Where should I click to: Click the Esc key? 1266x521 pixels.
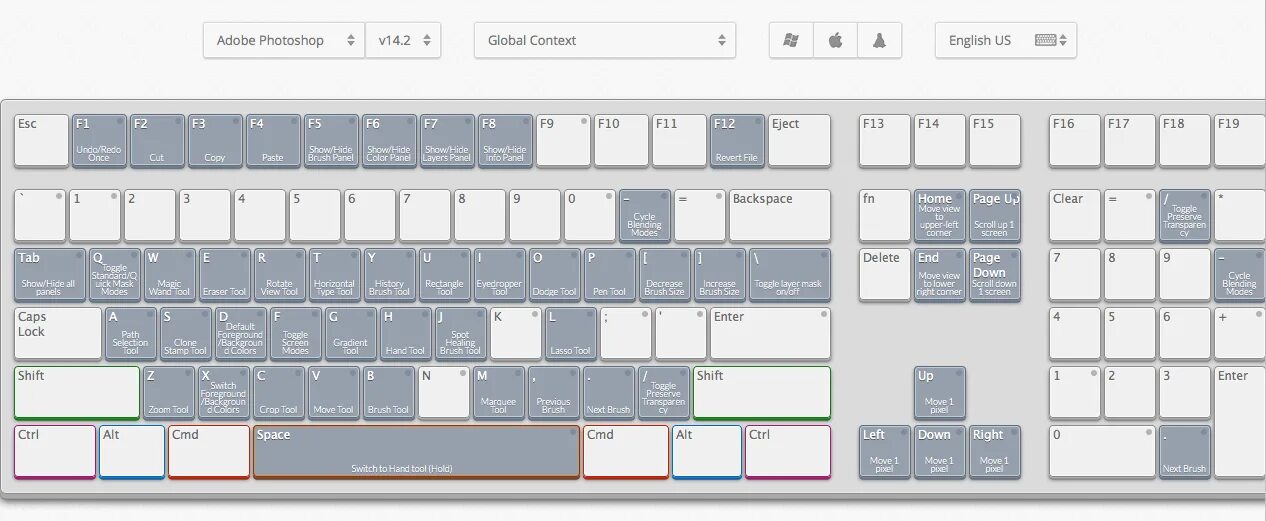click(41, 141)
